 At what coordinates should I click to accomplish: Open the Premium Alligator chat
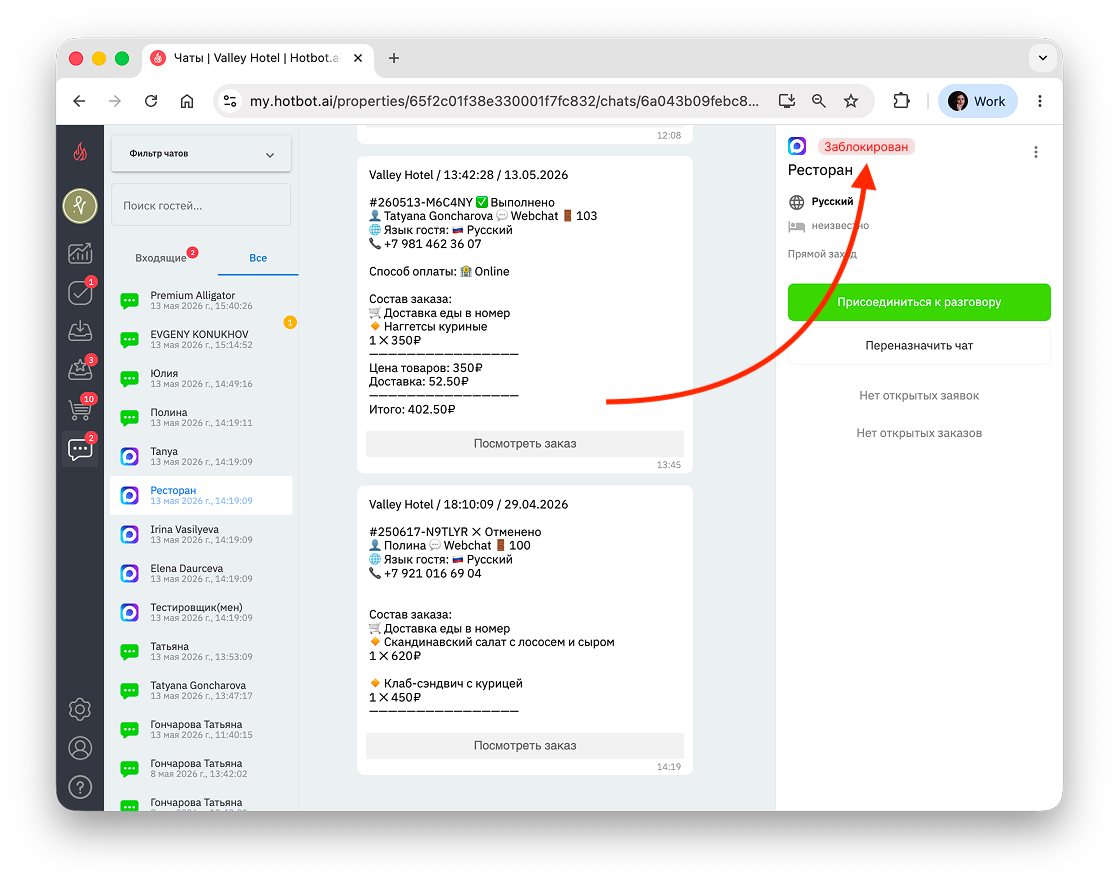[x=201, y=300]
